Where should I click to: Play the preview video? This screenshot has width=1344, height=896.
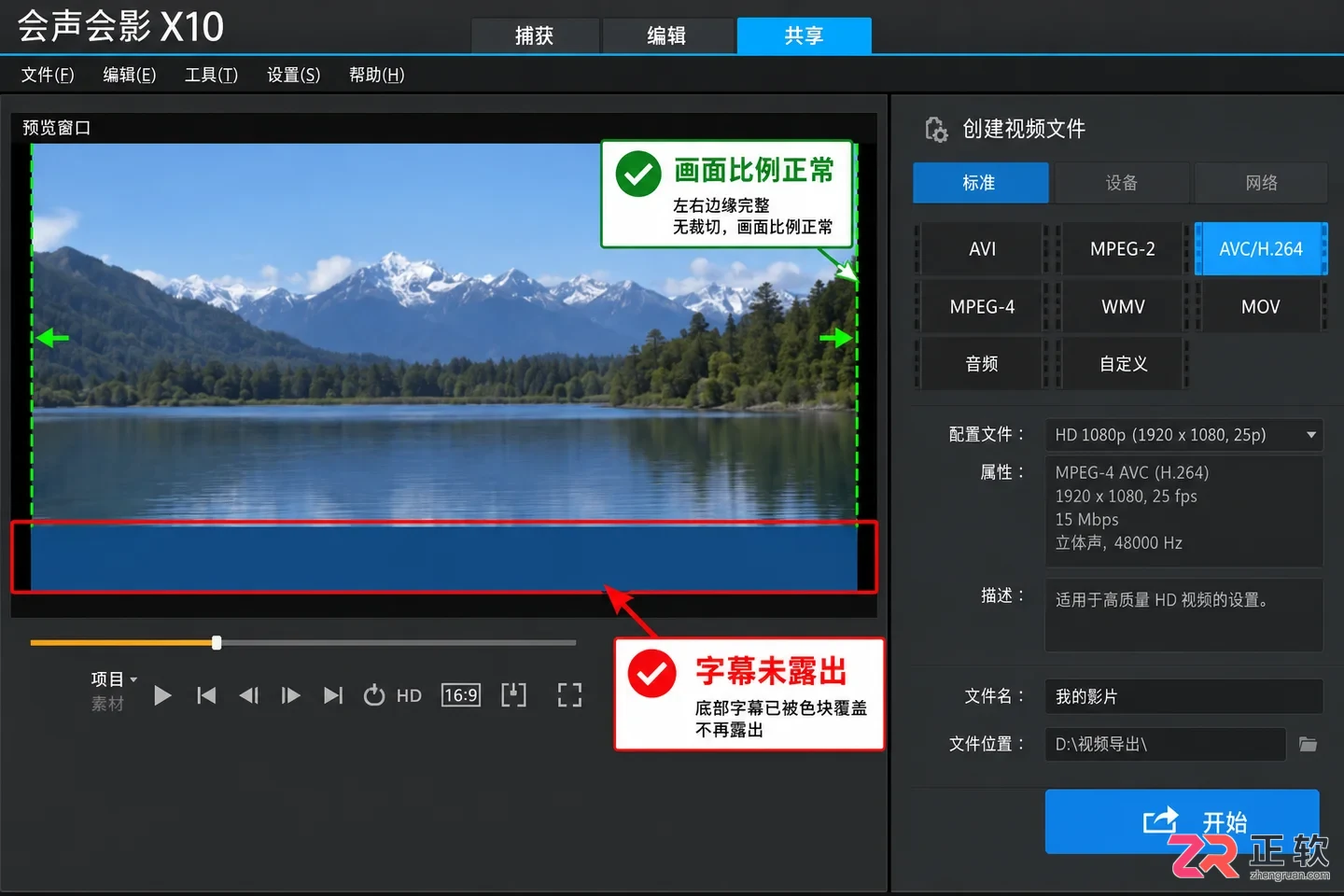pos(162,695)
